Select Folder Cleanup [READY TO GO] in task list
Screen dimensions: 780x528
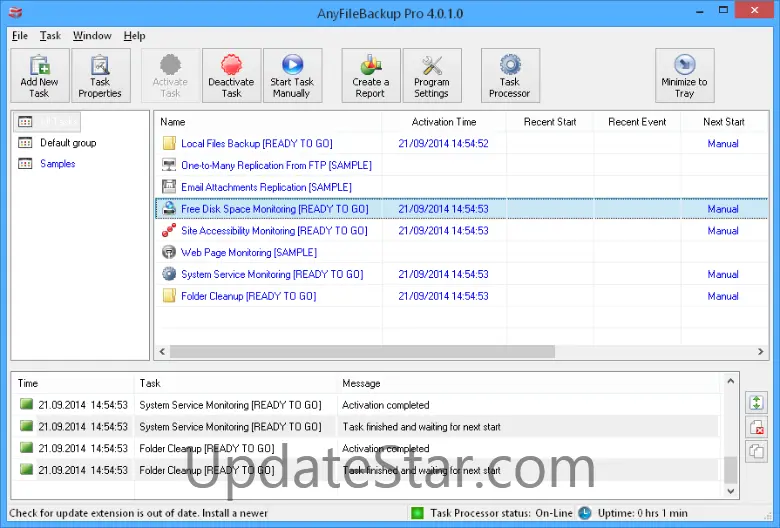pos(249,296)
